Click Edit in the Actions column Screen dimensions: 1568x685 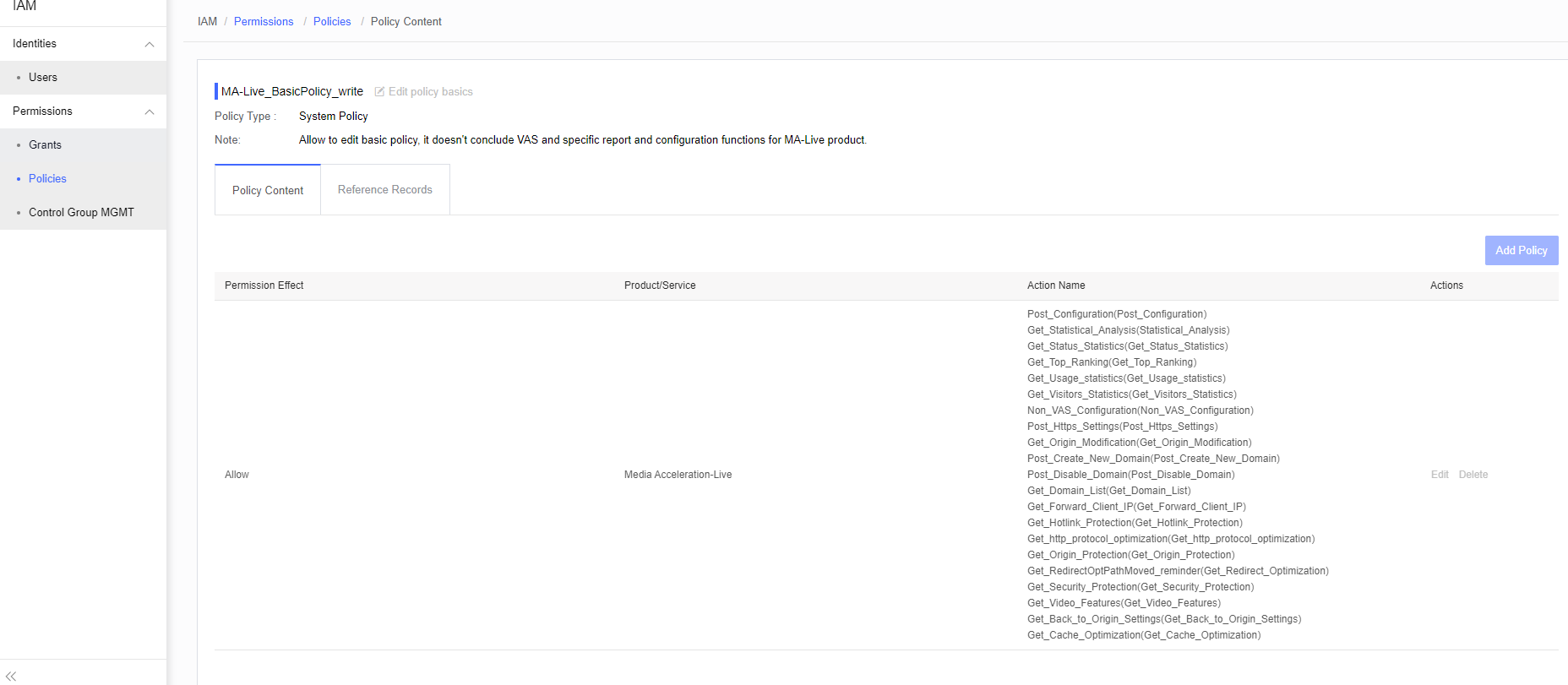point(1440,475)
